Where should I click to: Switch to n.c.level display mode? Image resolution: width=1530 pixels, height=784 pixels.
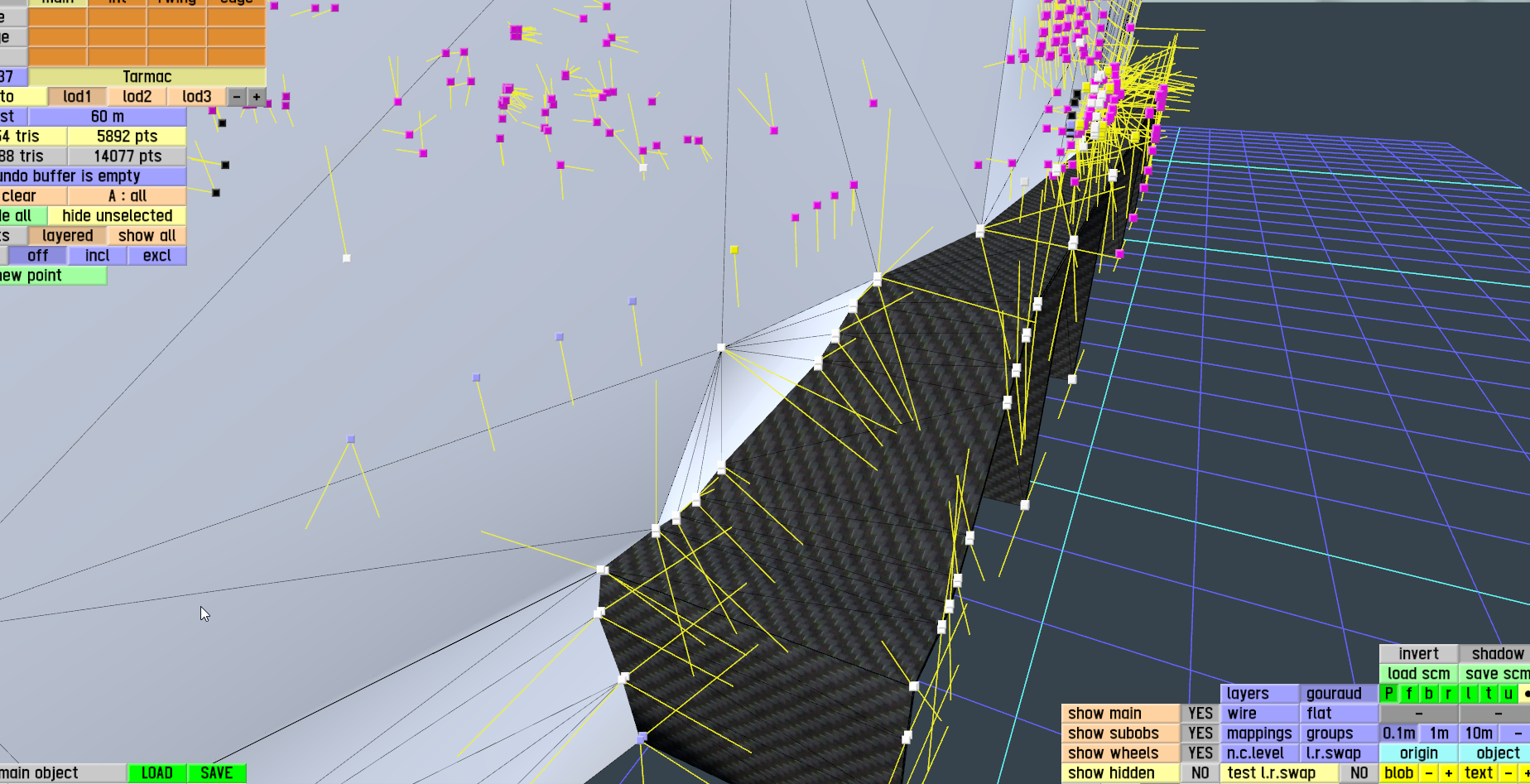coord(1260,753)
